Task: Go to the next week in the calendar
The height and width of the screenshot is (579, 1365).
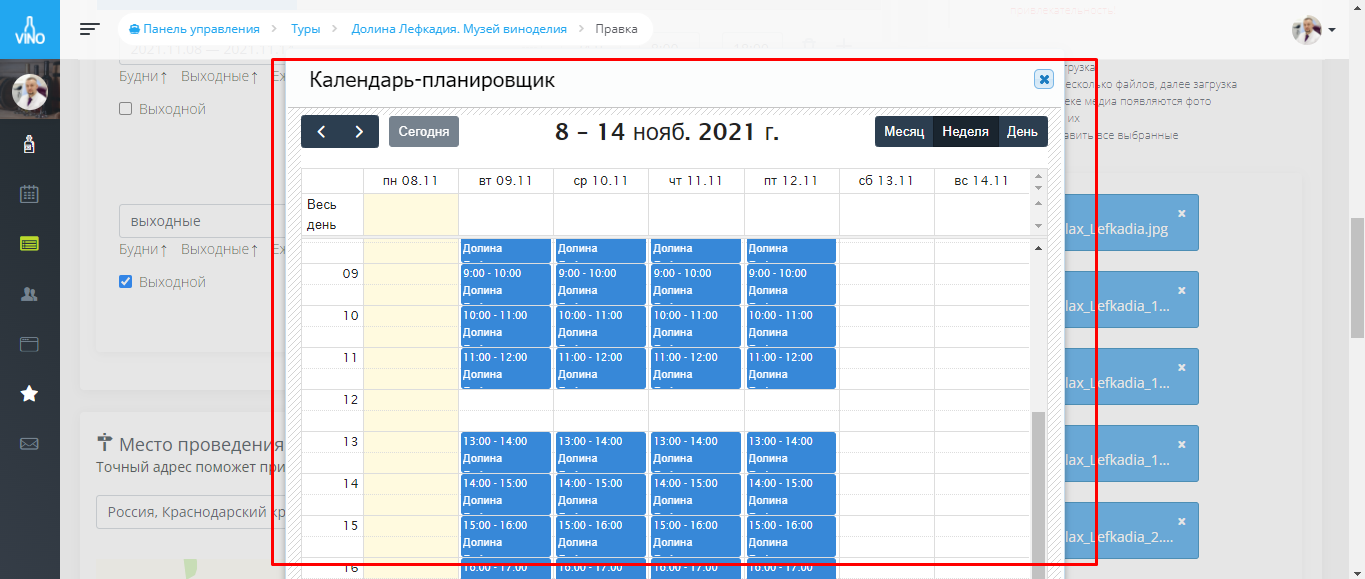Action: coord(360,132)
